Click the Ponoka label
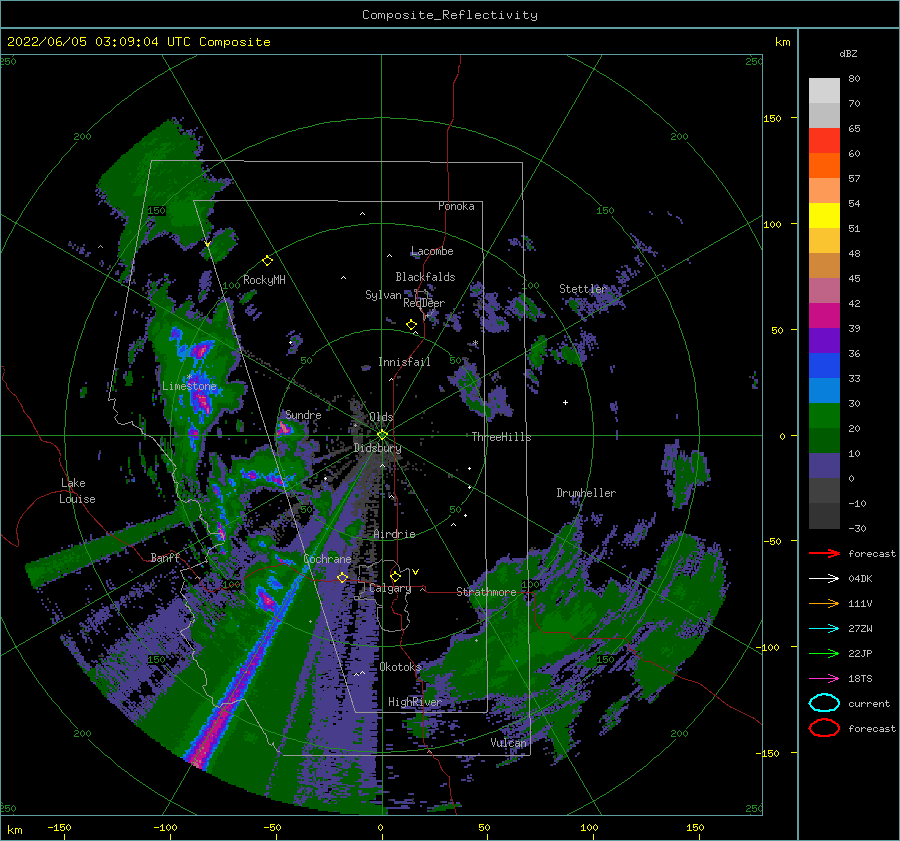Viewport: 900px width, 841px height. point(456,206)
